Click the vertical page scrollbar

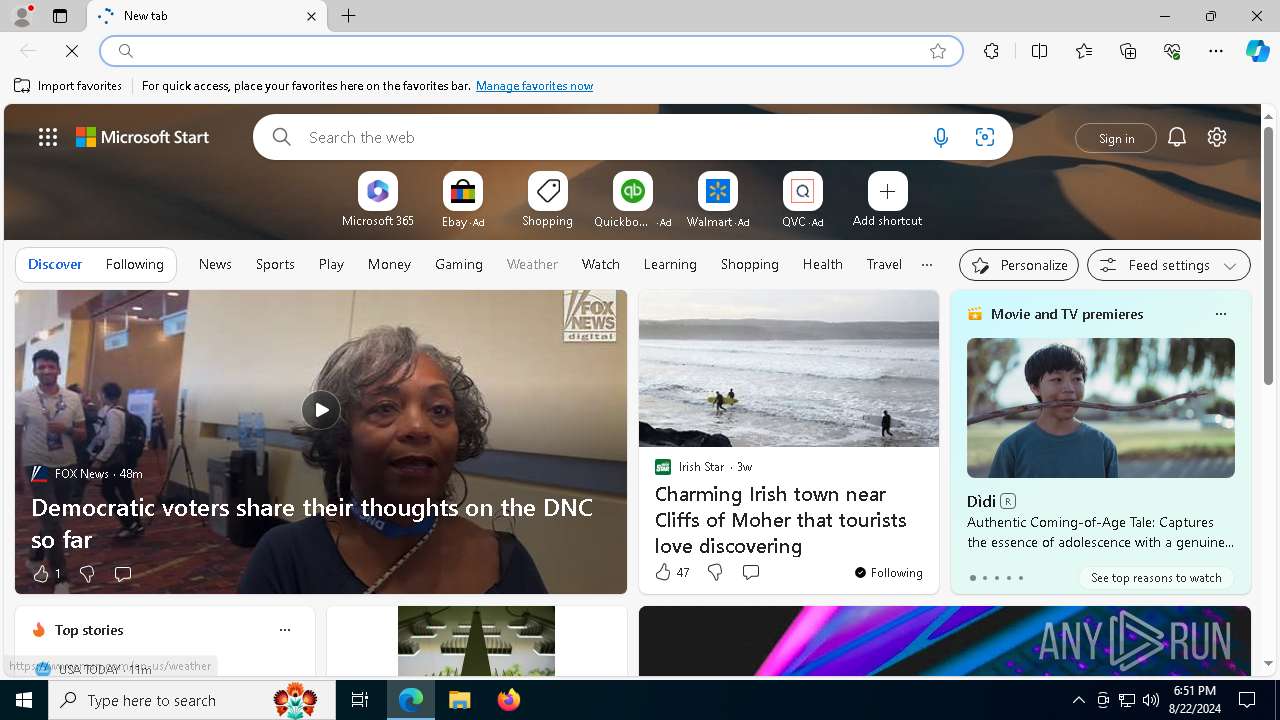click(1268, 256)
